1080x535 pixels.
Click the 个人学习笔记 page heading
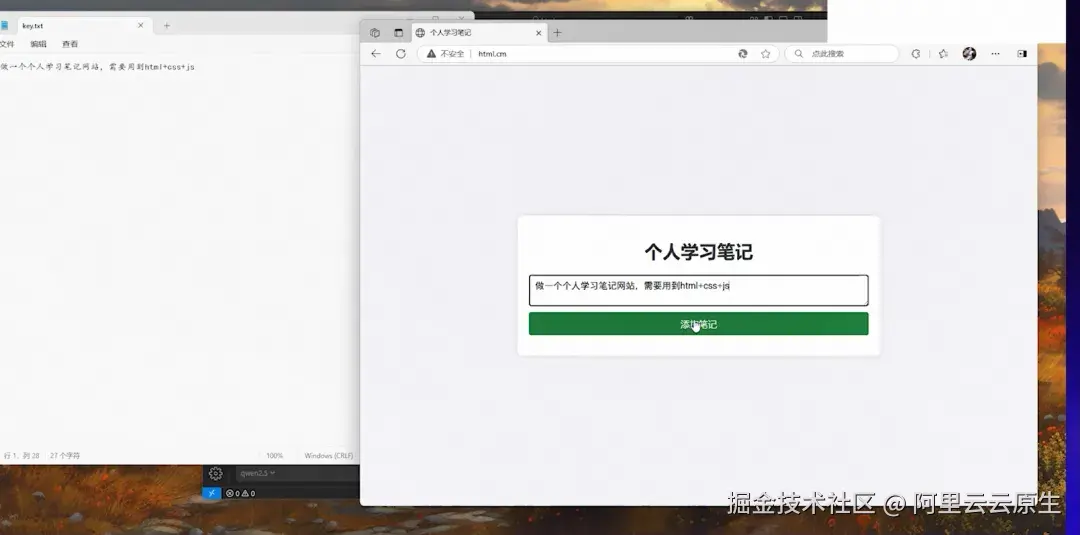tap(698, 252)
